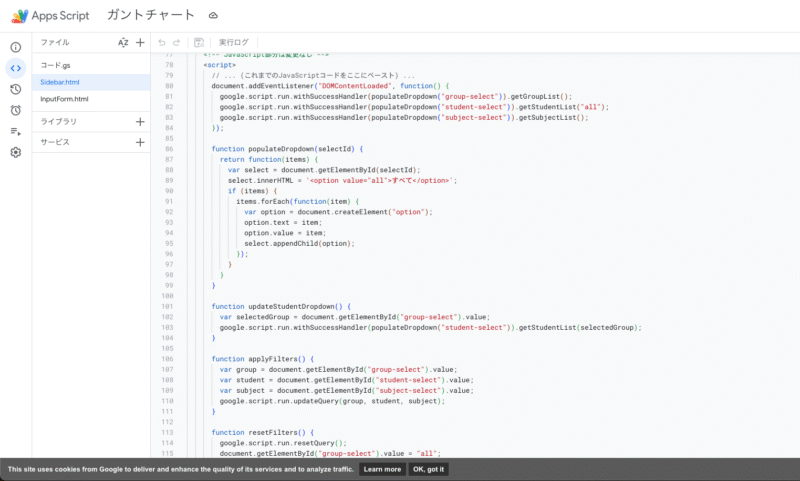This screenshot has width=800, height=481.
Task: Click project title ガントチャート
Action: pos(151,15)
